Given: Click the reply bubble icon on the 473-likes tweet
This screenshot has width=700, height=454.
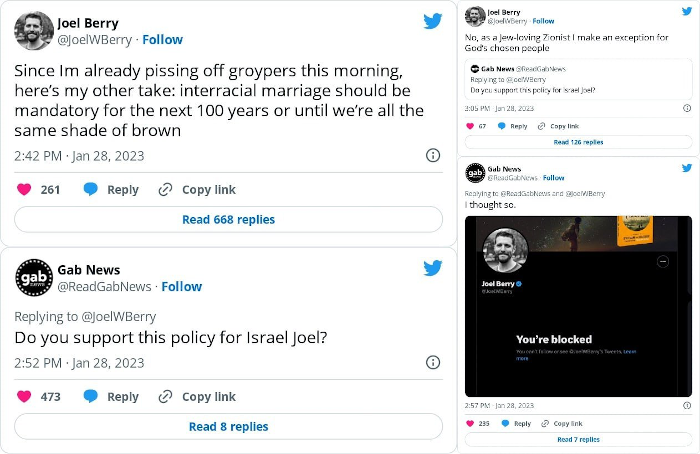Looking at the screenshot, I should click(x=91, y=396).
